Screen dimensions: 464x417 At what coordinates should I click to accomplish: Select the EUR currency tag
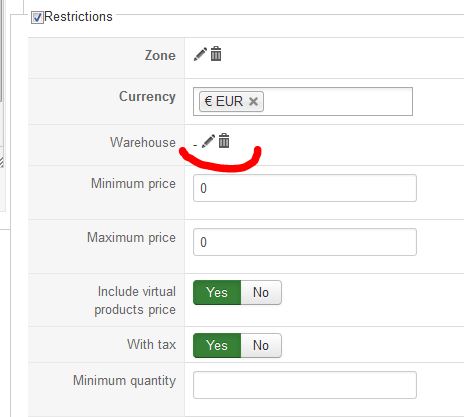pos(224,101)
